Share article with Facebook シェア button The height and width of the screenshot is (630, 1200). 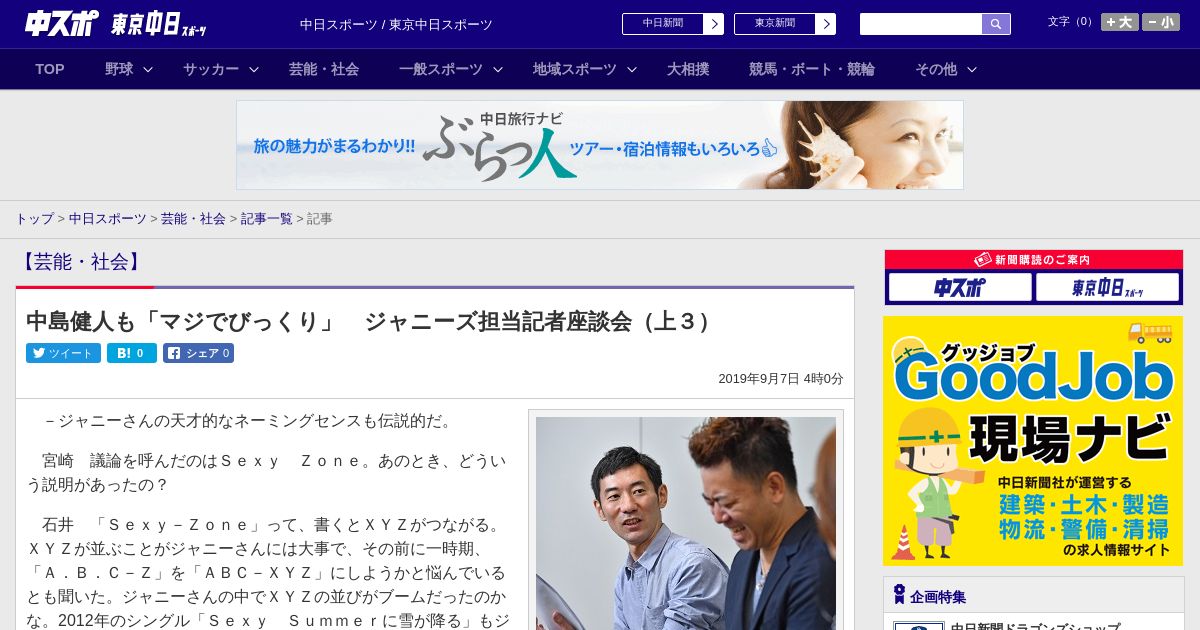click(198, 353)
